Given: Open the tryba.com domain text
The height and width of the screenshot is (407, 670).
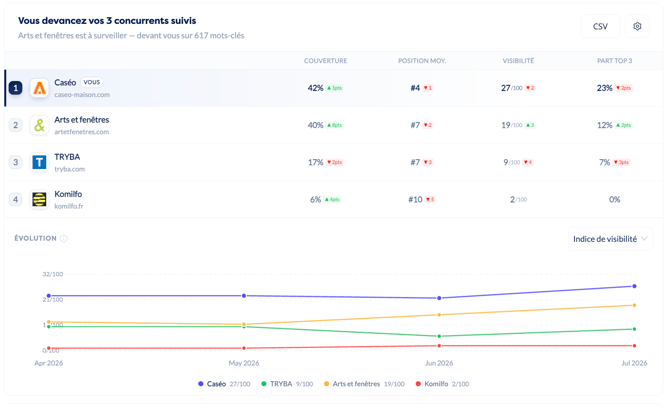Looking at the screenshot, I should point(70,169).
